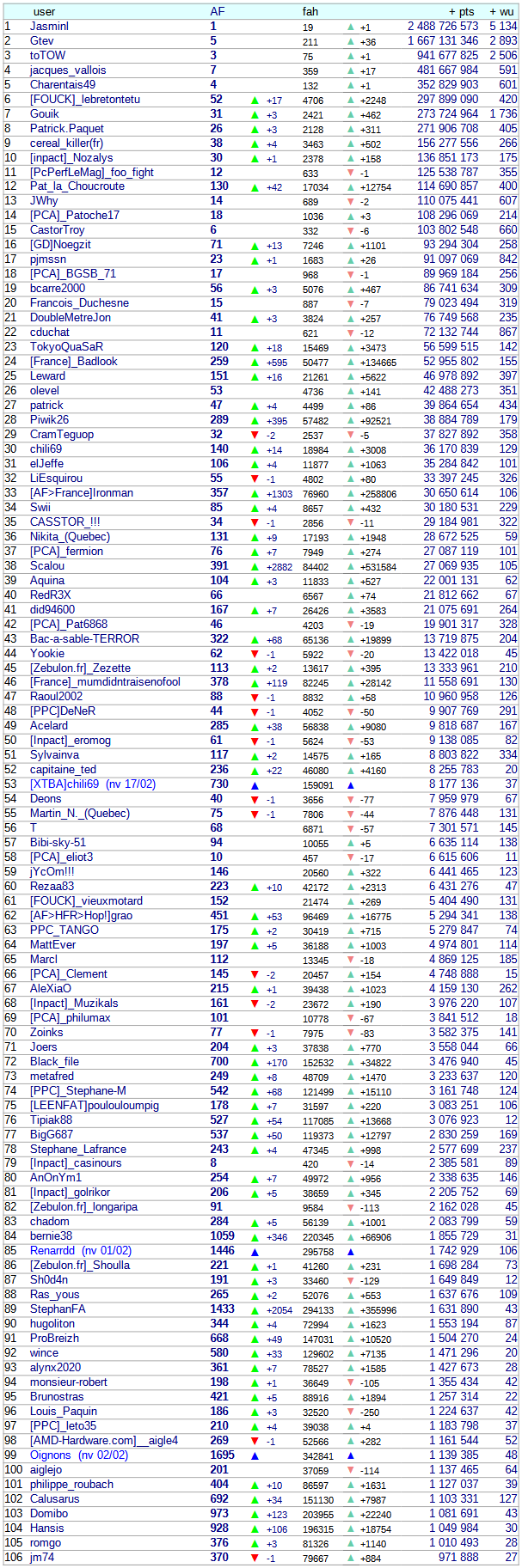Click the 'fah' column header
This screenshot has height=1568, width=522.
pos(310,12)
